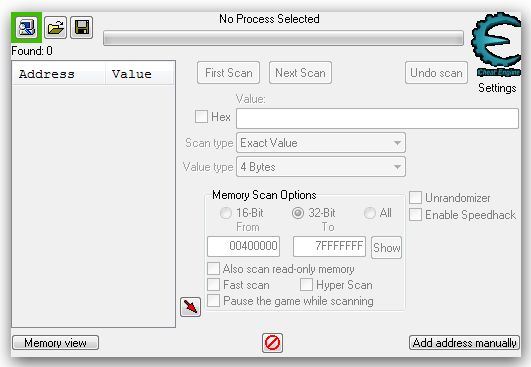This screenshot has height=367, width=531.
Task: Click the Value input field
Action: pyautogui.click(x=377, y=118)
